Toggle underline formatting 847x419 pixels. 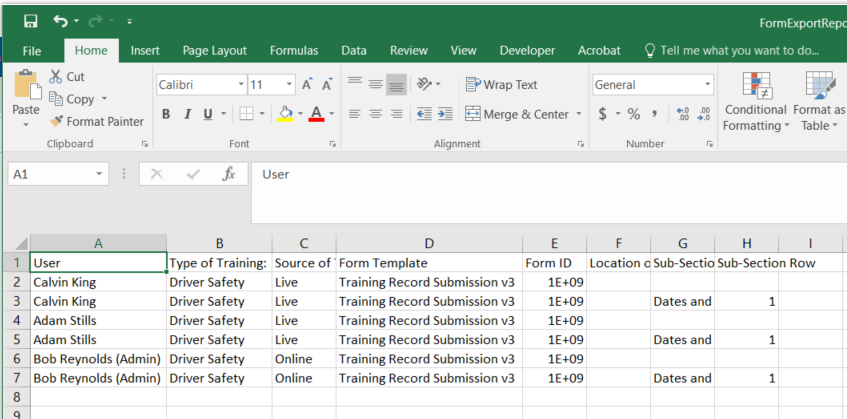208,114
